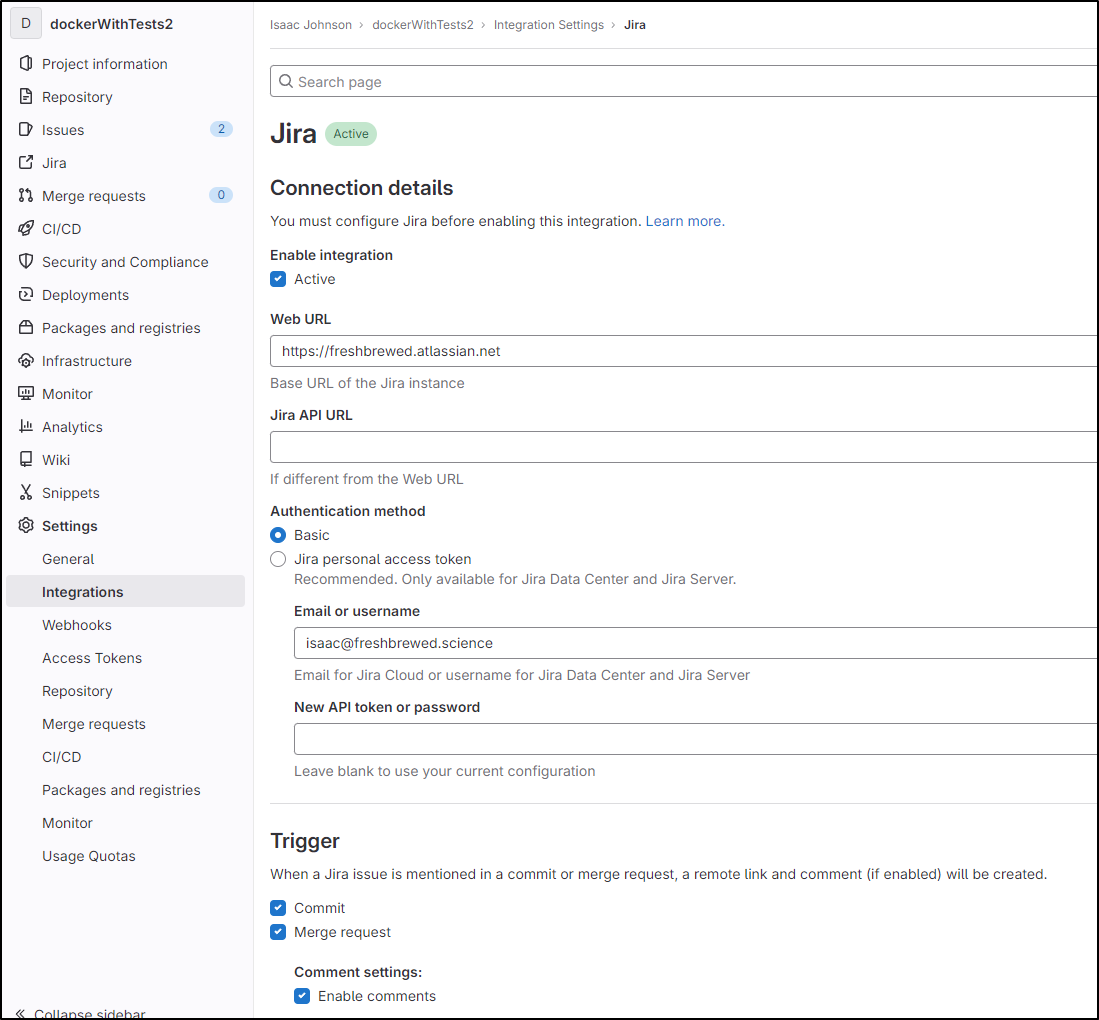
Task: Click the Collapse sidebar chevrons icon
Action: click(x=20, y=1013)
